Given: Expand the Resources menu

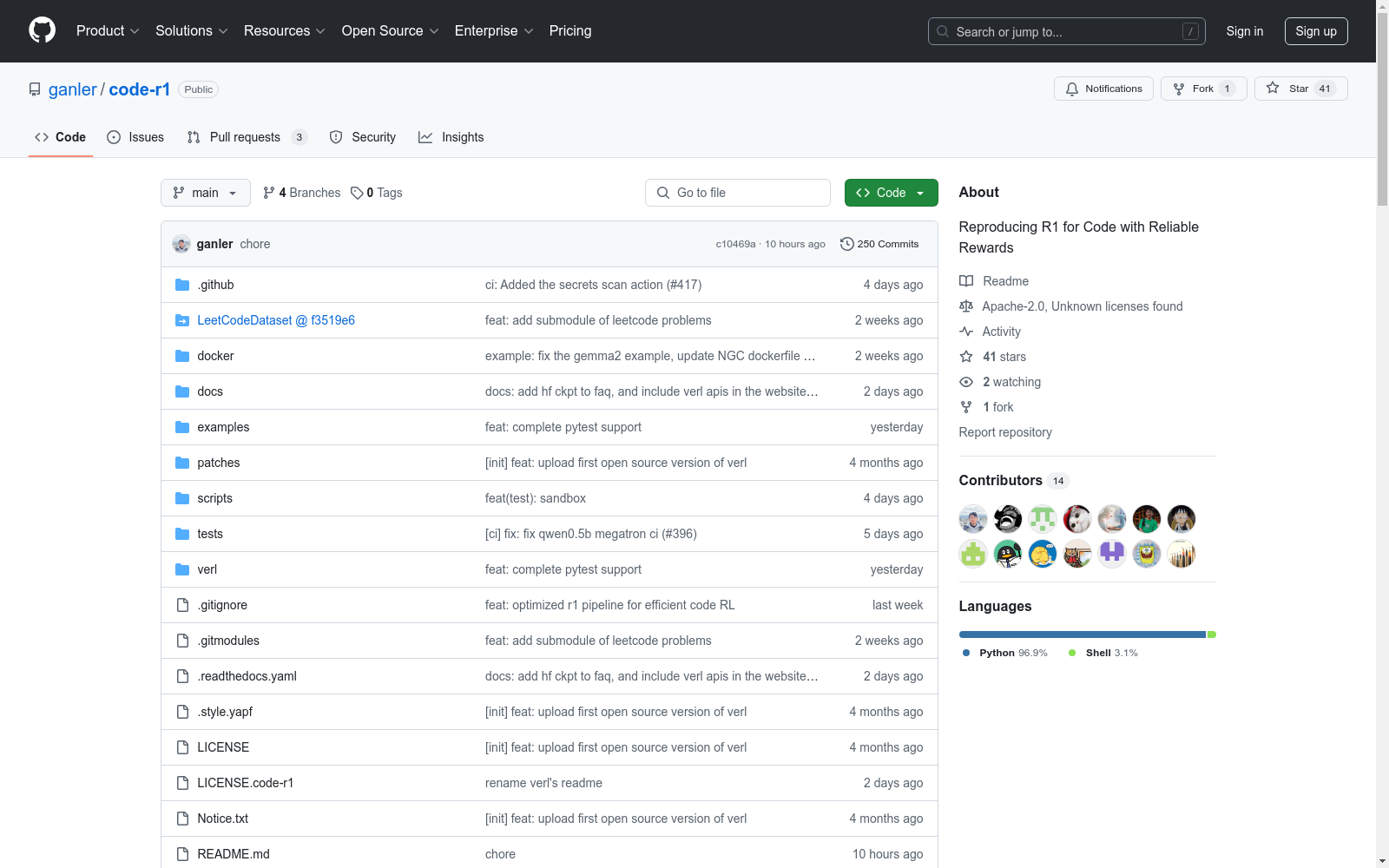Looking at the screenshot, I should click(285, 31).
